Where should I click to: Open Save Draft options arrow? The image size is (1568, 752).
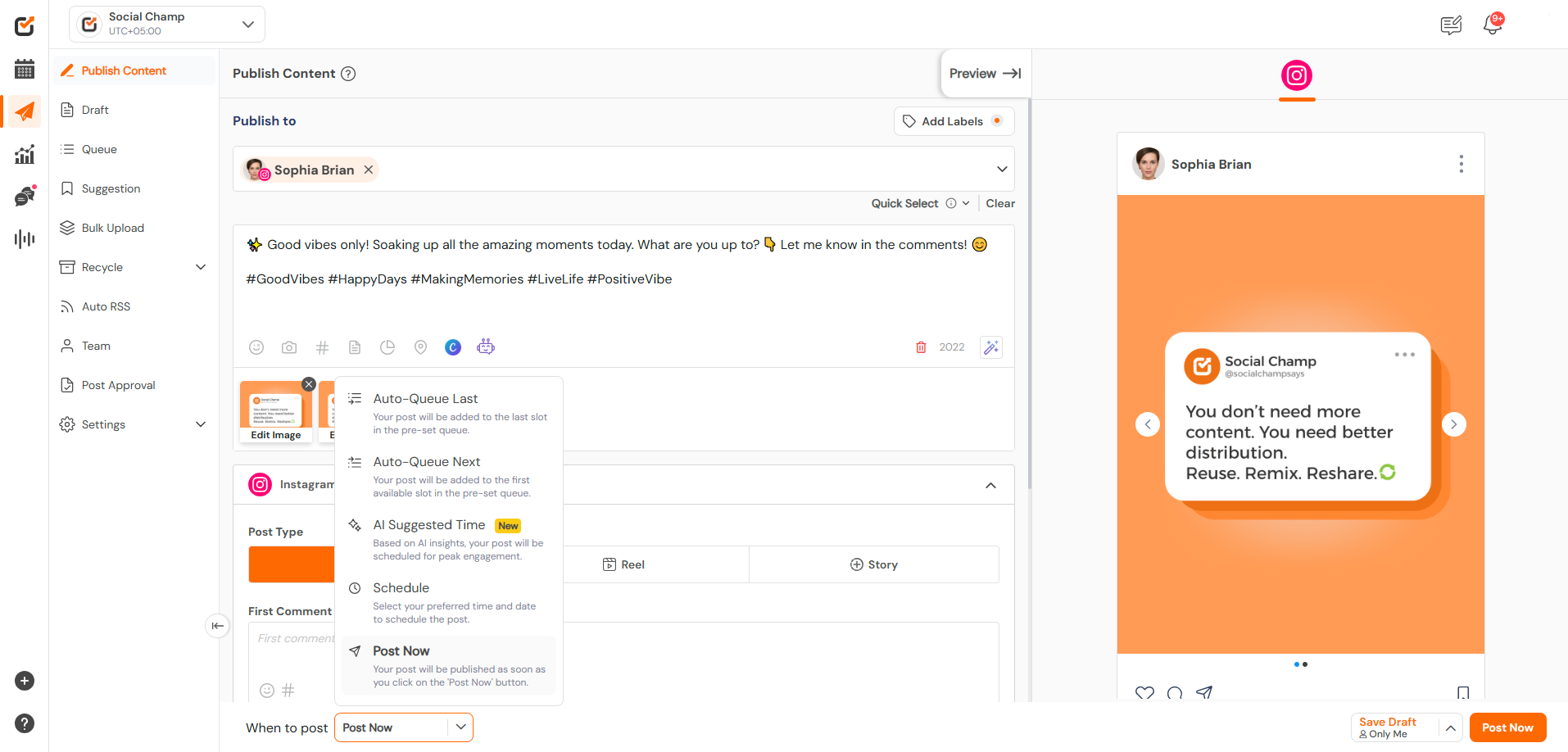point(1450,727)
